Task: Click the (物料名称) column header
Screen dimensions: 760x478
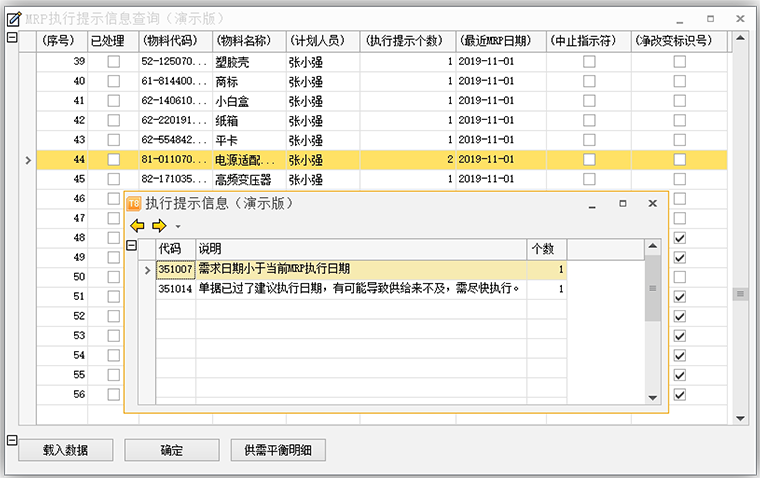Action: 249,41
